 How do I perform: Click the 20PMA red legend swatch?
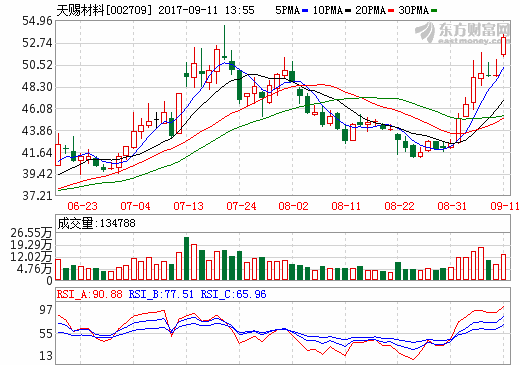pyautogui.click(x=391, y=11)
